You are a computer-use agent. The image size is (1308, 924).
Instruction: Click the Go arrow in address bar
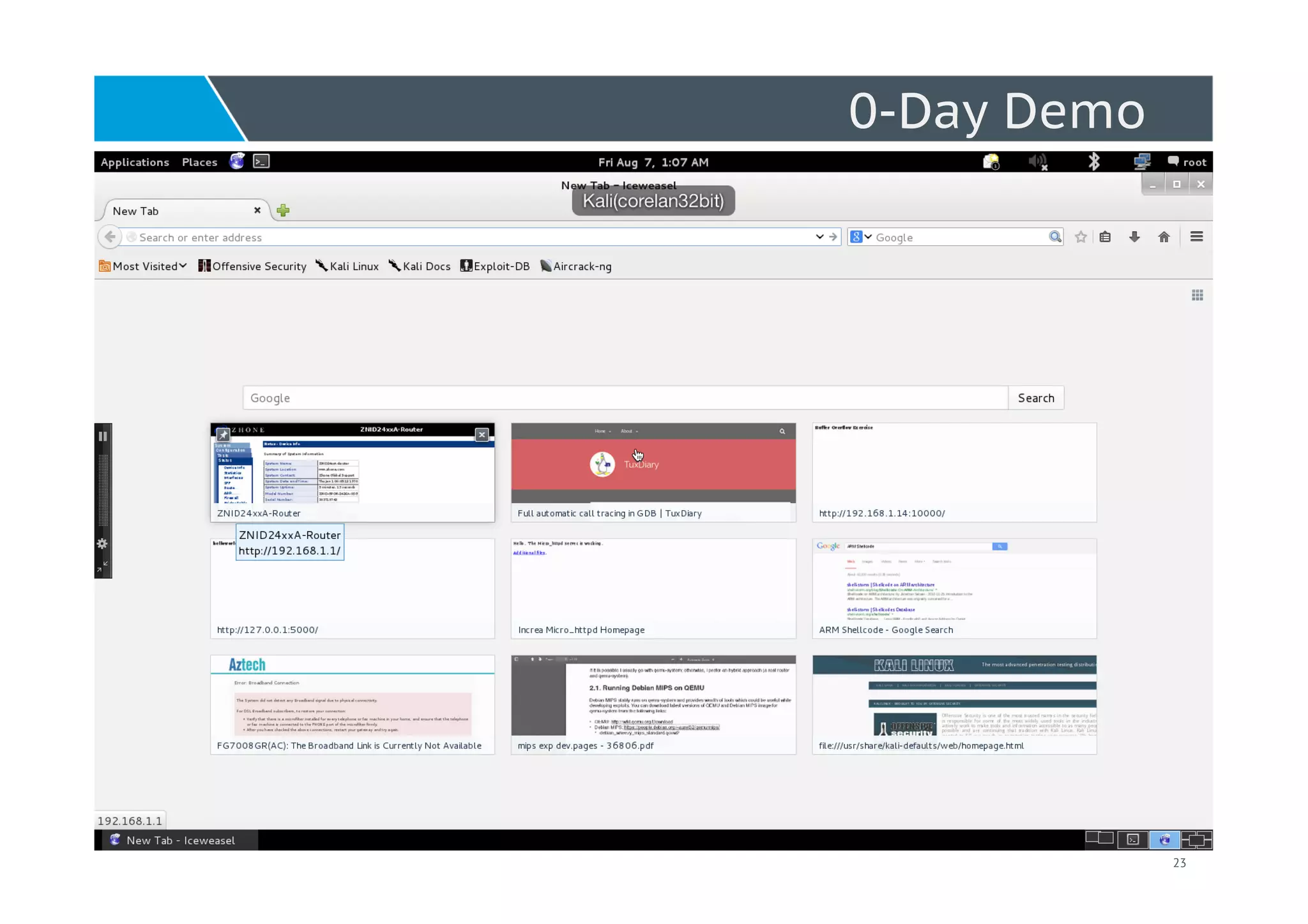click(x=833, y=237)
